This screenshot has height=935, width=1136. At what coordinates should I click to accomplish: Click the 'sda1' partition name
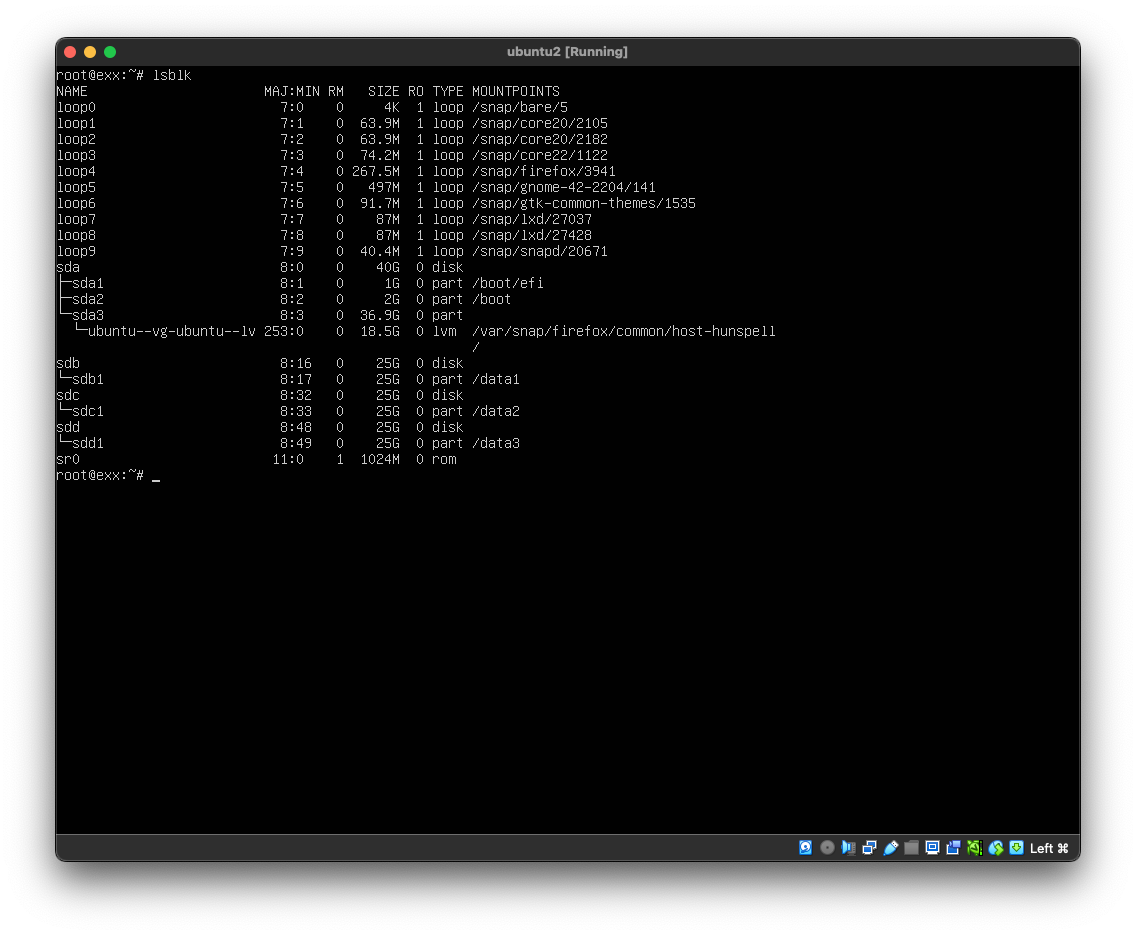(88, 283)
